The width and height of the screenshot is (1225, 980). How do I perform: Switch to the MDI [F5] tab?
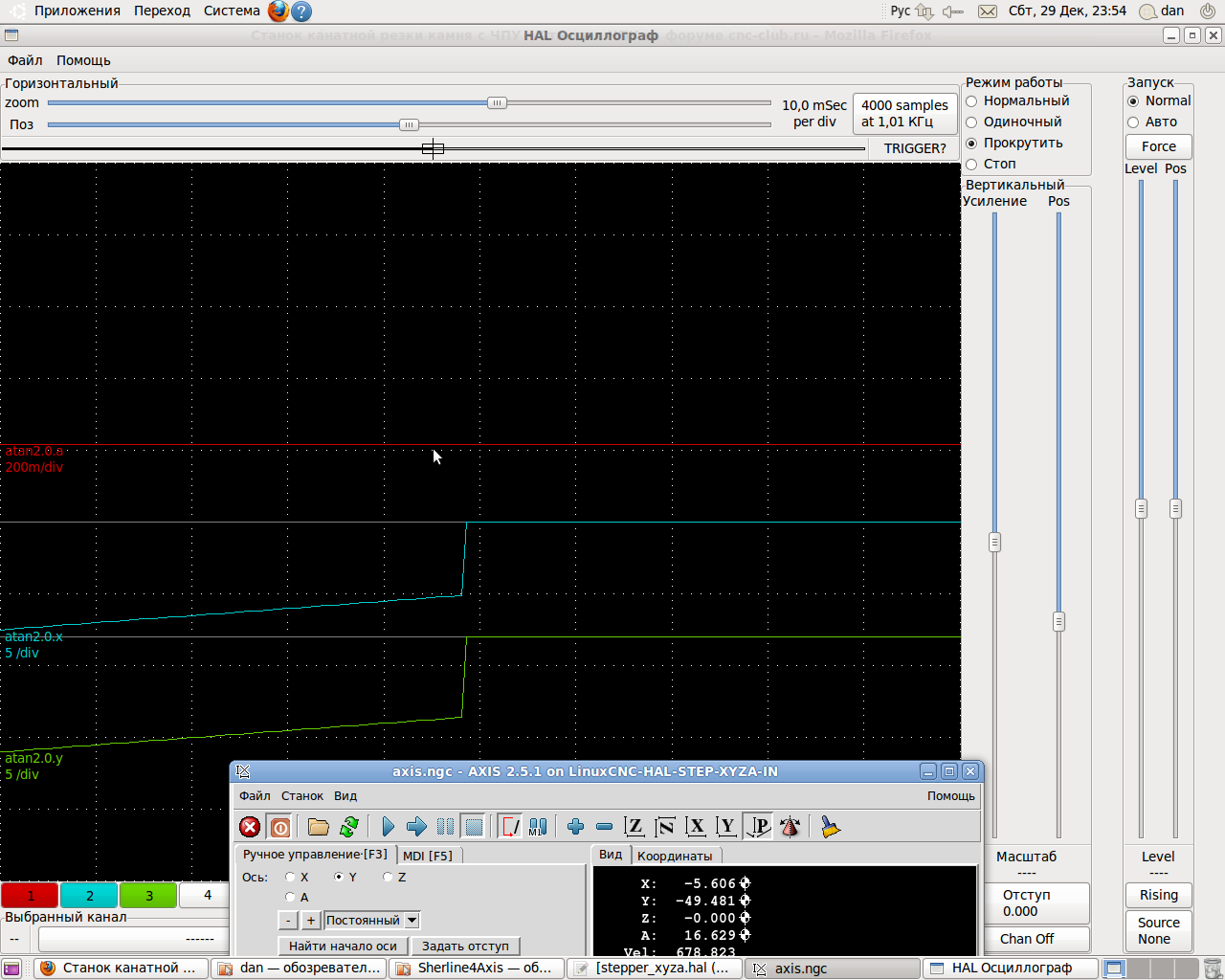point(428,856)
